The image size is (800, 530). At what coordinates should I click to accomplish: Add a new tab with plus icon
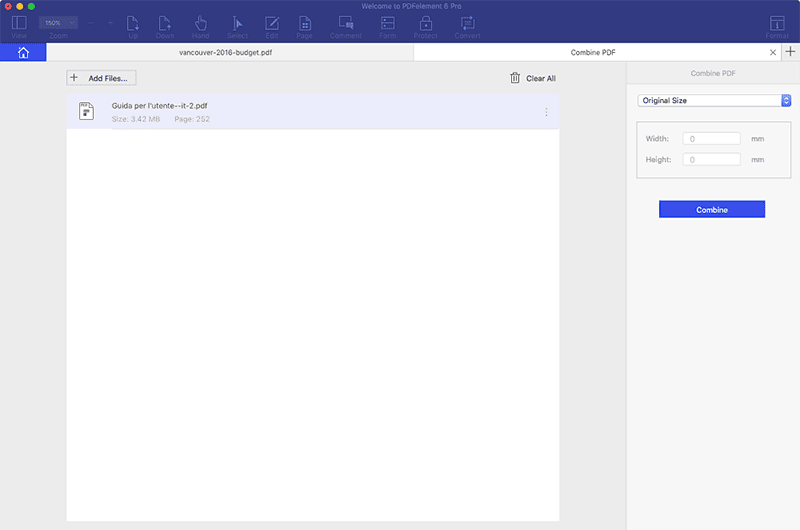pos(790,52)
